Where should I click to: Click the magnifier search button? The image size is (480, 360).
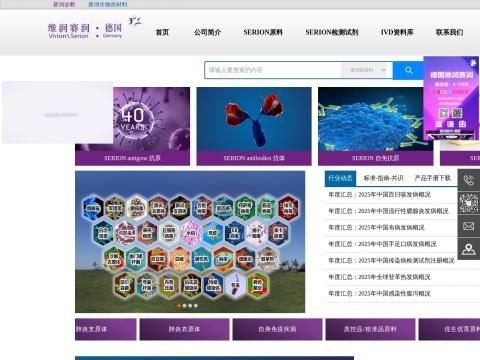click(x=408, y=70)
